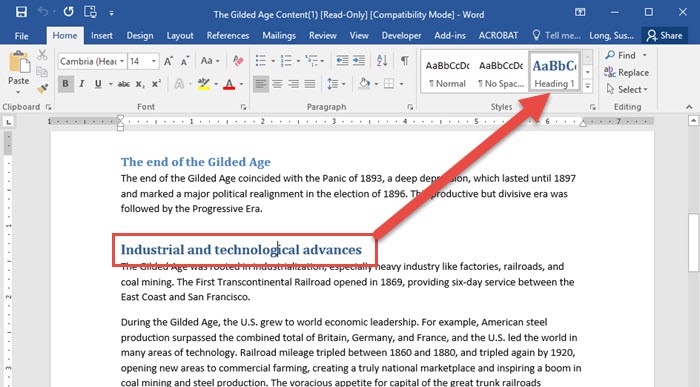Screen dimensions: 700x387
Task: Open Ribbon Display Options button
Action: click(580, 12)
